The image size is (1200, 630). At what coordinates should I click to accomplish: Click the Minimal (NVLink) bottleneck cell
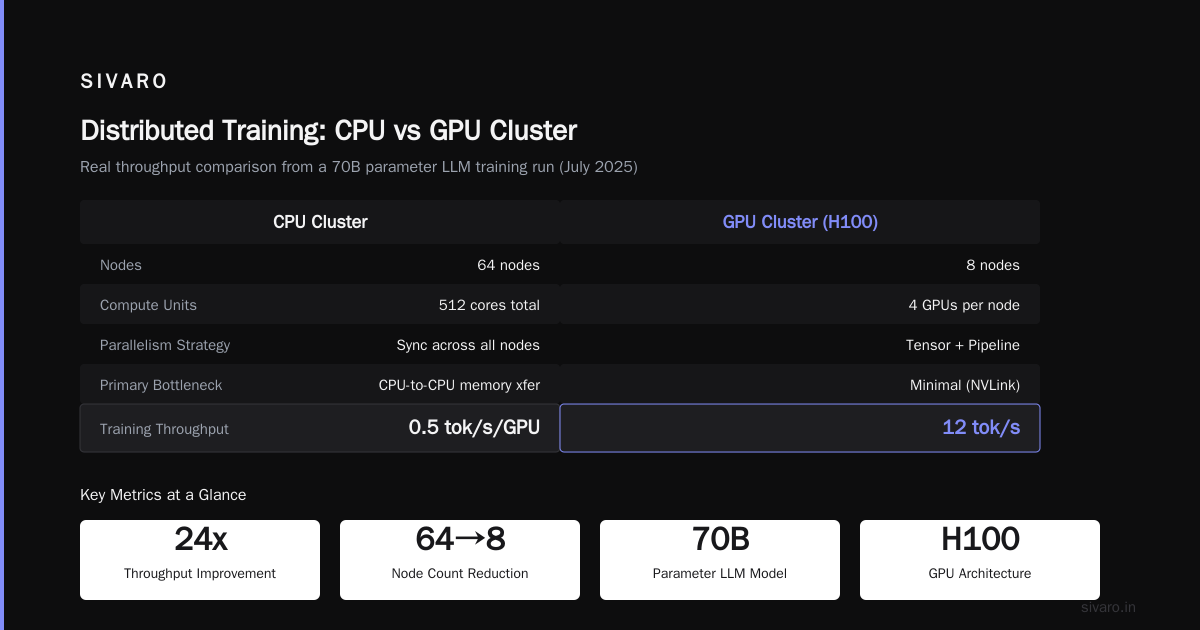tap(965, 385)
